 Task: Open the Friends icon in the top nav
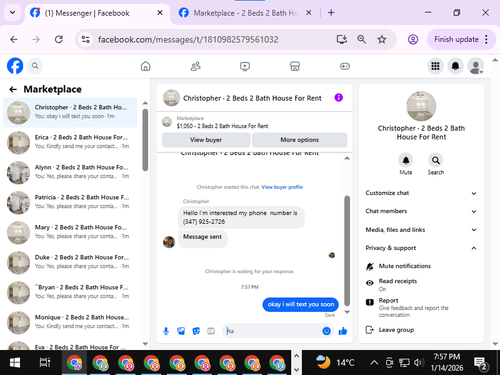[x=195, y=66]
